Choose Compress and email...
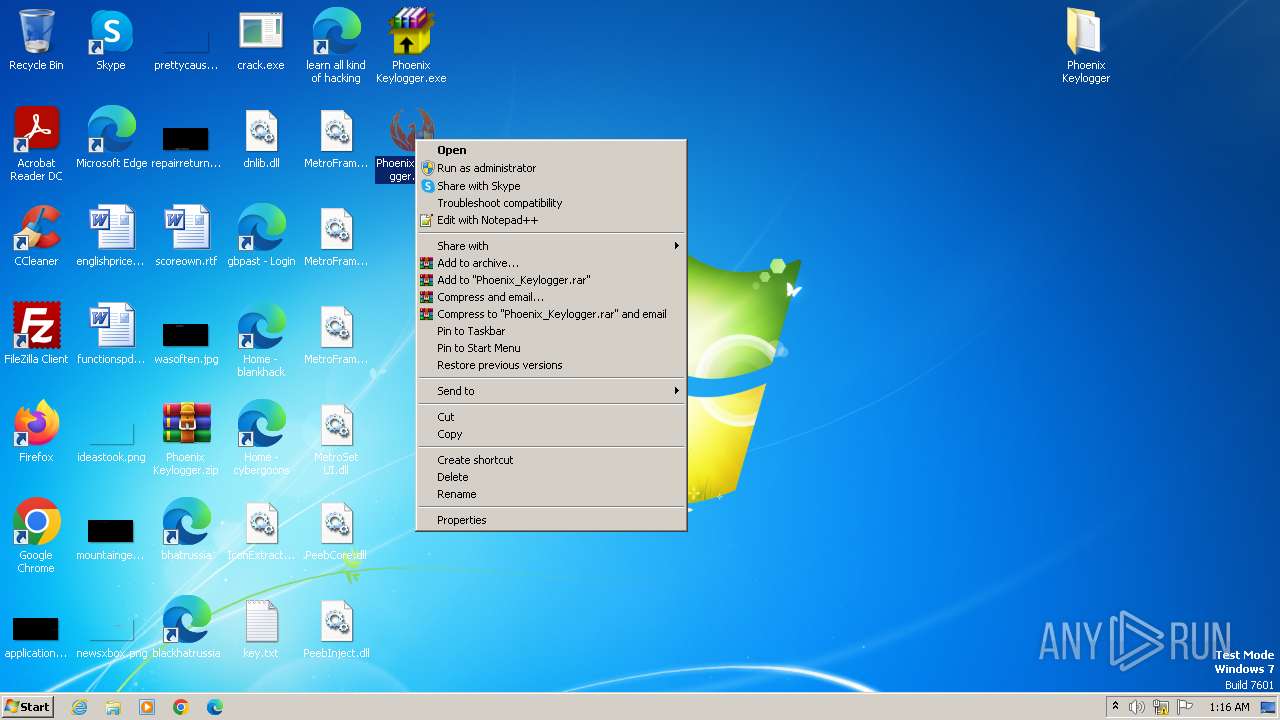 click(x=551, y=297)
